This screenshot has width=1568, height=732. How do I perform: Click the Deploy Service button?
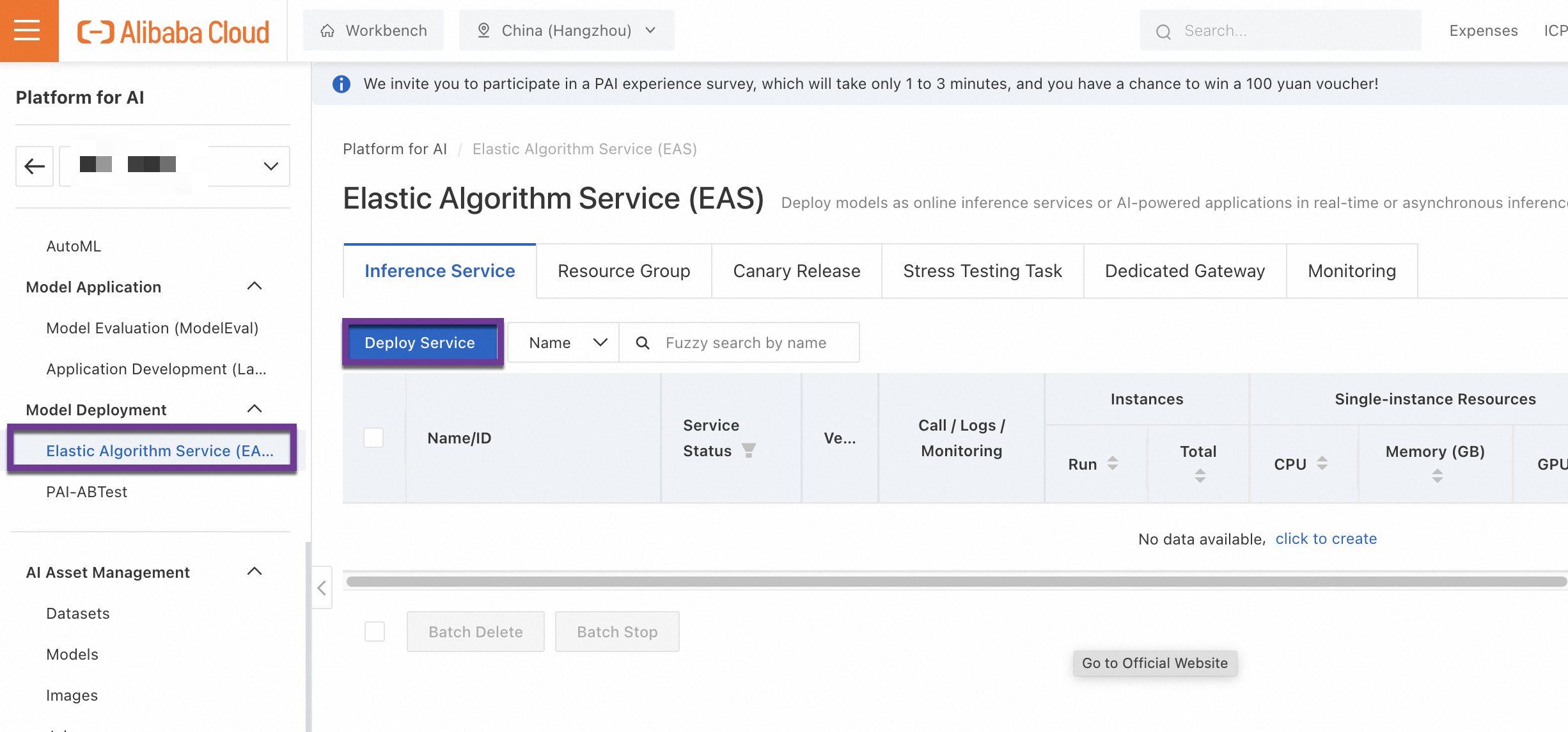click(420, 343)
